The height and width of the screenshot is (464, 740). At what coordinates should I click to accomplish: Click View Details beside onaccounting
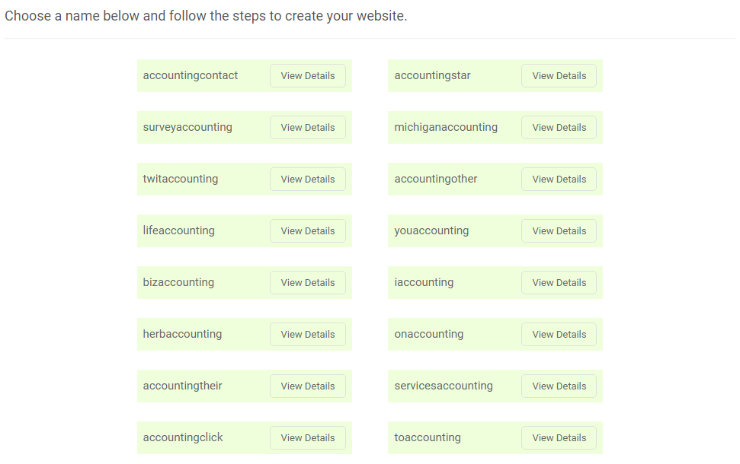[x=559, y=334]
